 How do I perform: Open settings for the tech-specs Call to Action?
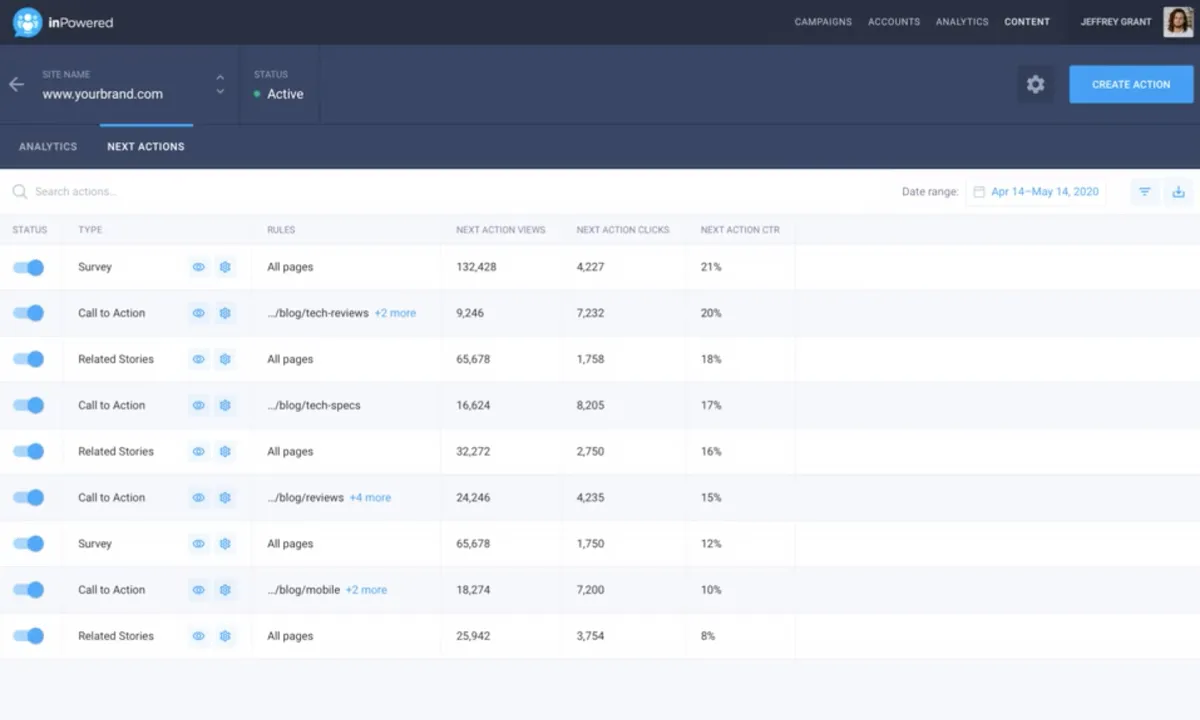[x=225, y=405]
